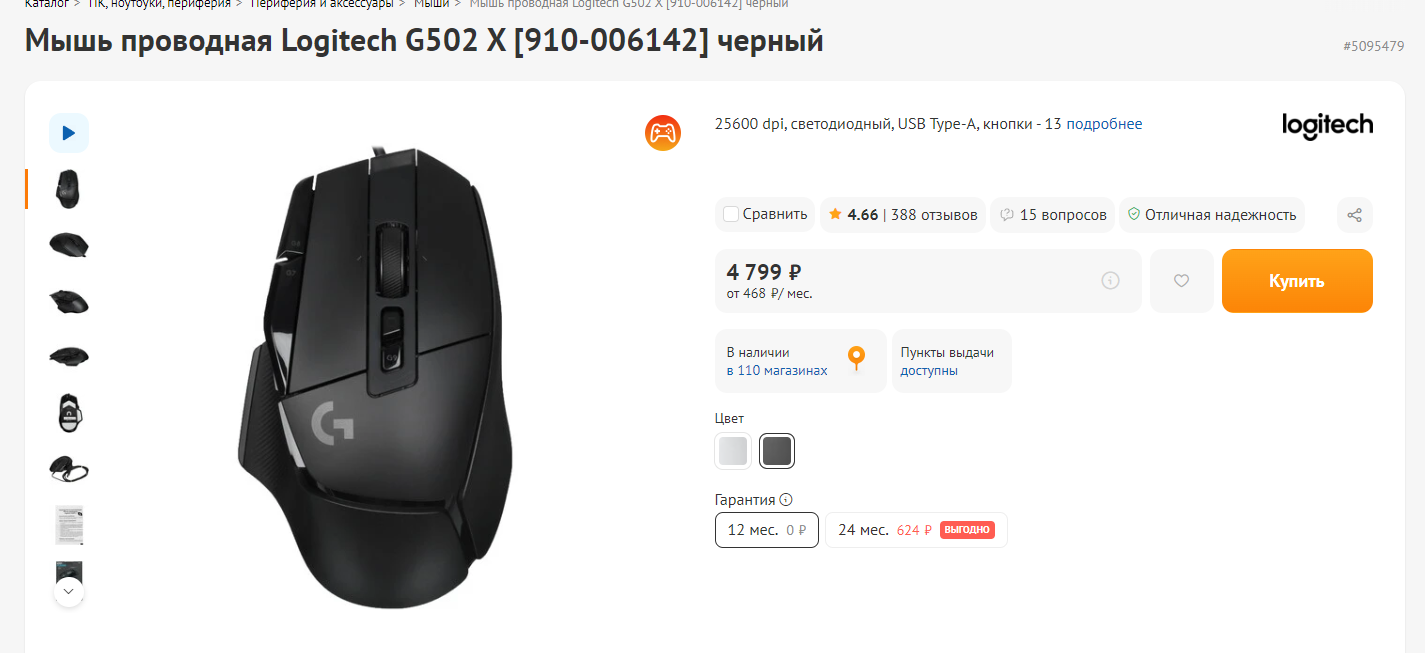Choose the black color swatch
This screenshot has height=653, width=1425.
point(777,452)
